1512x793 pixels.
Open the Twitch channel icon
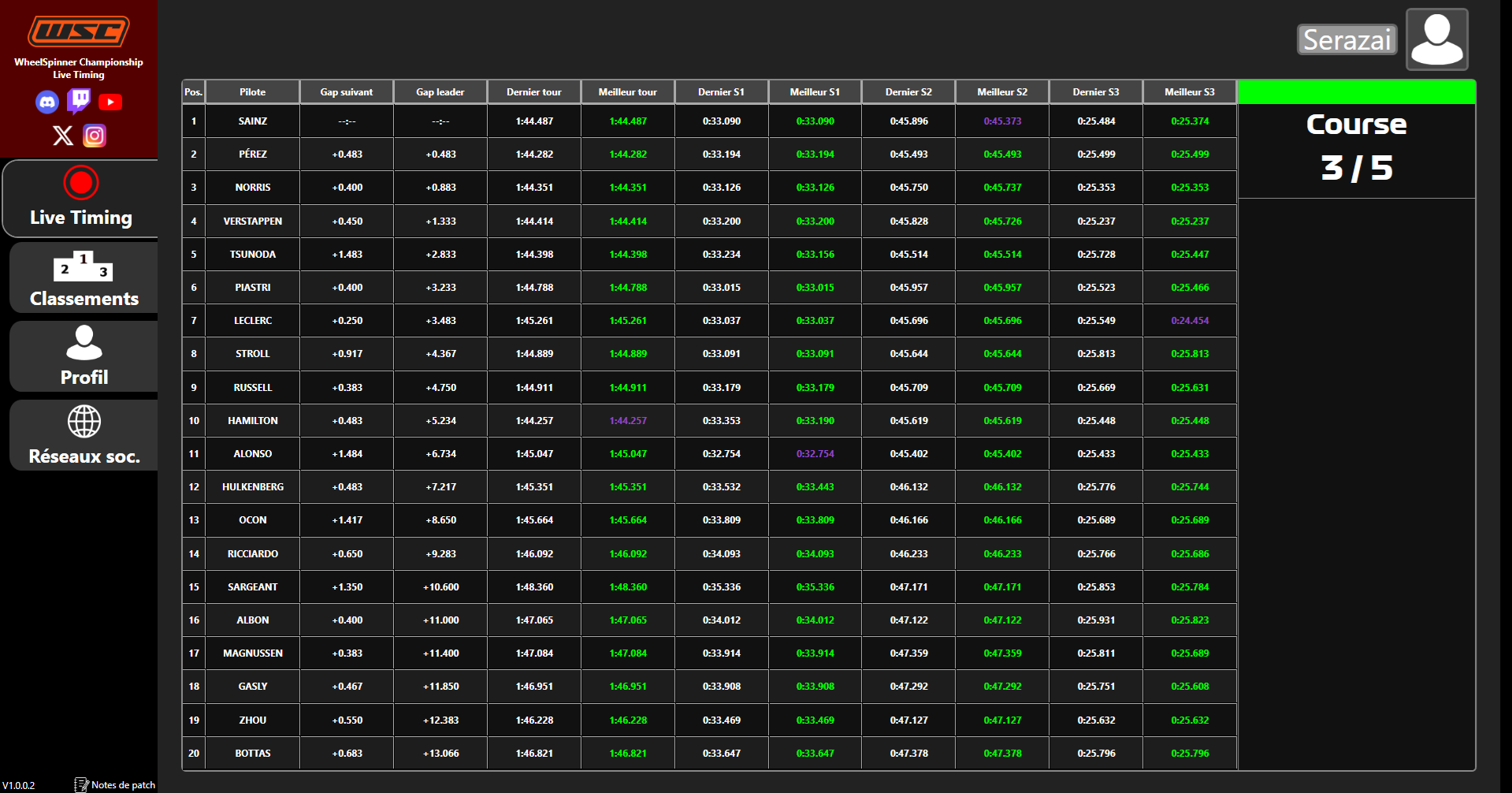click(x=79, y=101)
